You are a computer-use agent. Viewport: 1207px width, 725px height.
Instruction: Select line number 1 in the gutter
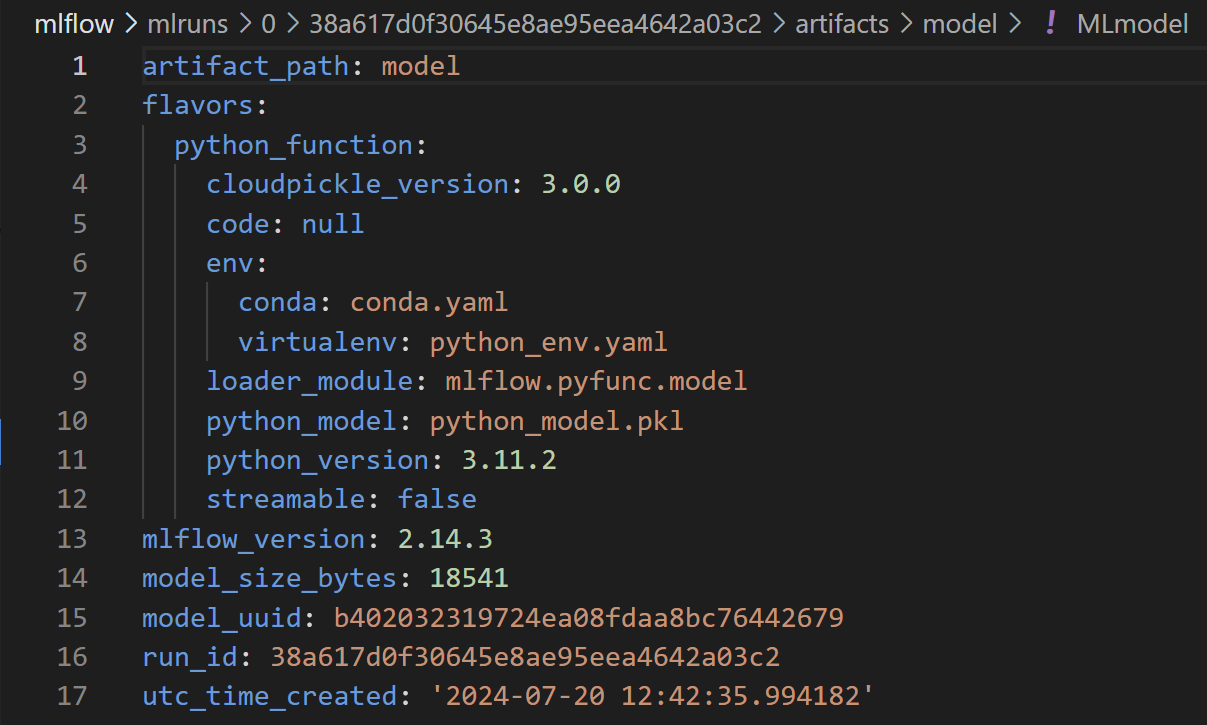79,67
